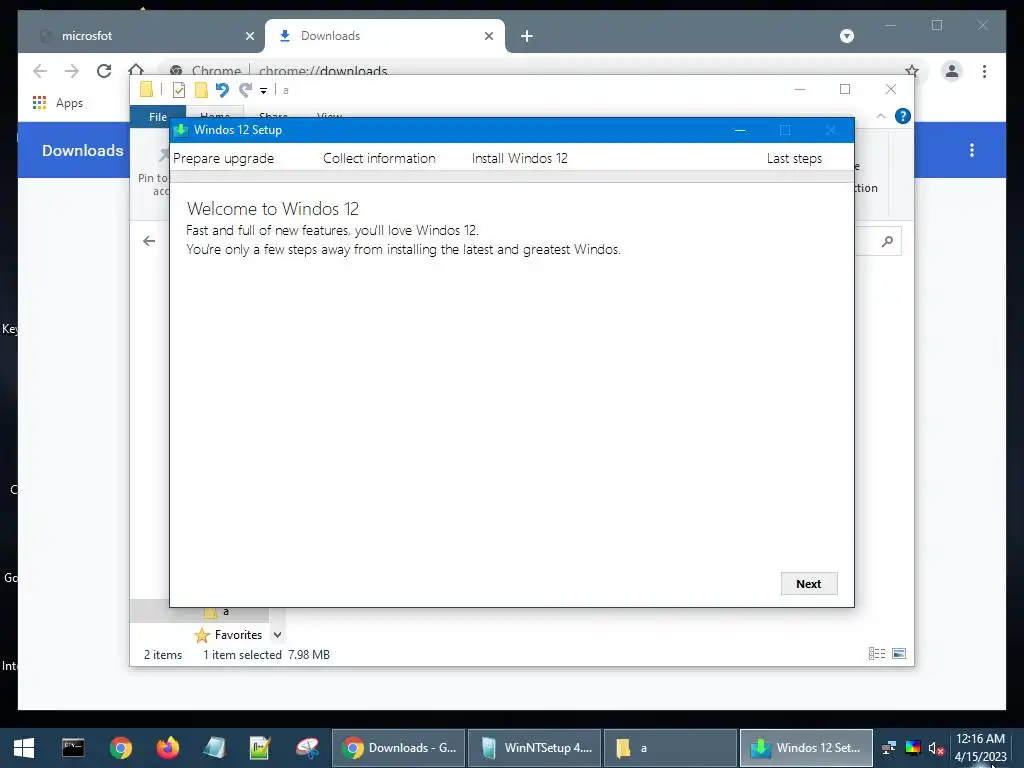Open the Customize Quick Access Toolbar dropdown

pos(263,91)
